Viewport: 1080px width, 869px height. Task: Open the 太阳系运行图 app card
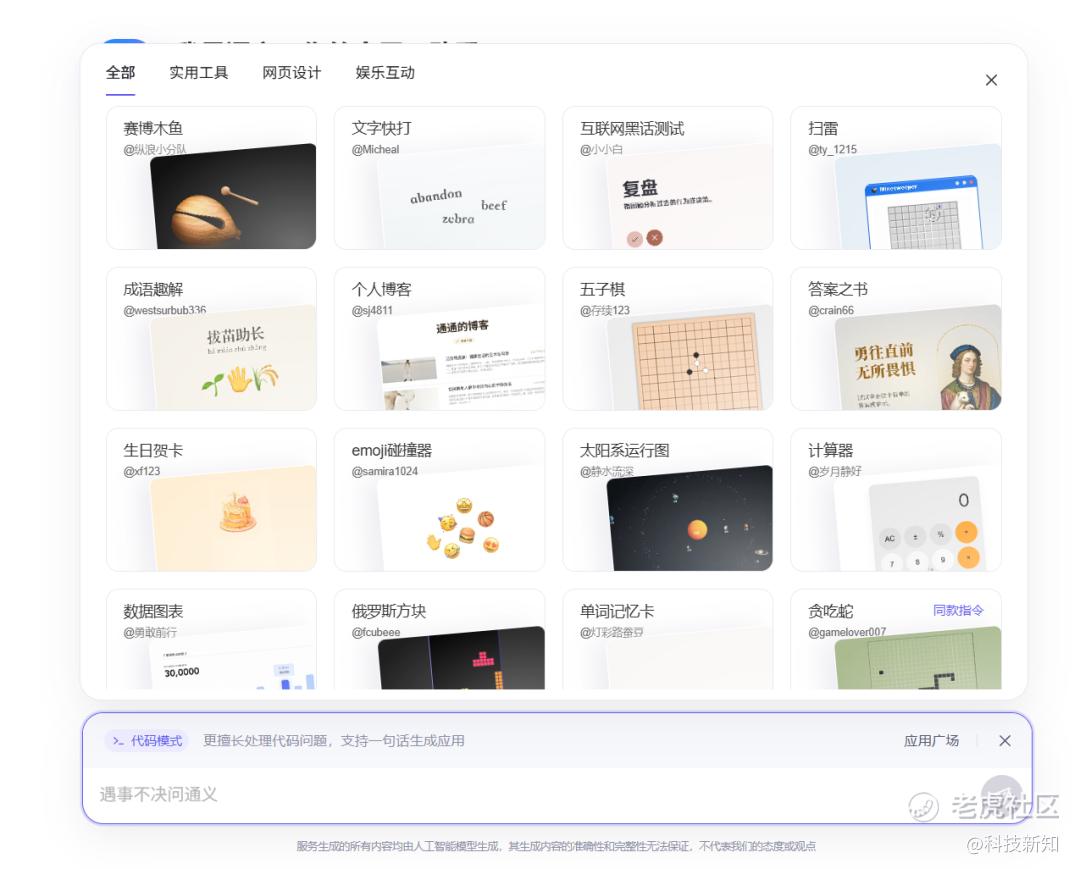pos(667,500)
